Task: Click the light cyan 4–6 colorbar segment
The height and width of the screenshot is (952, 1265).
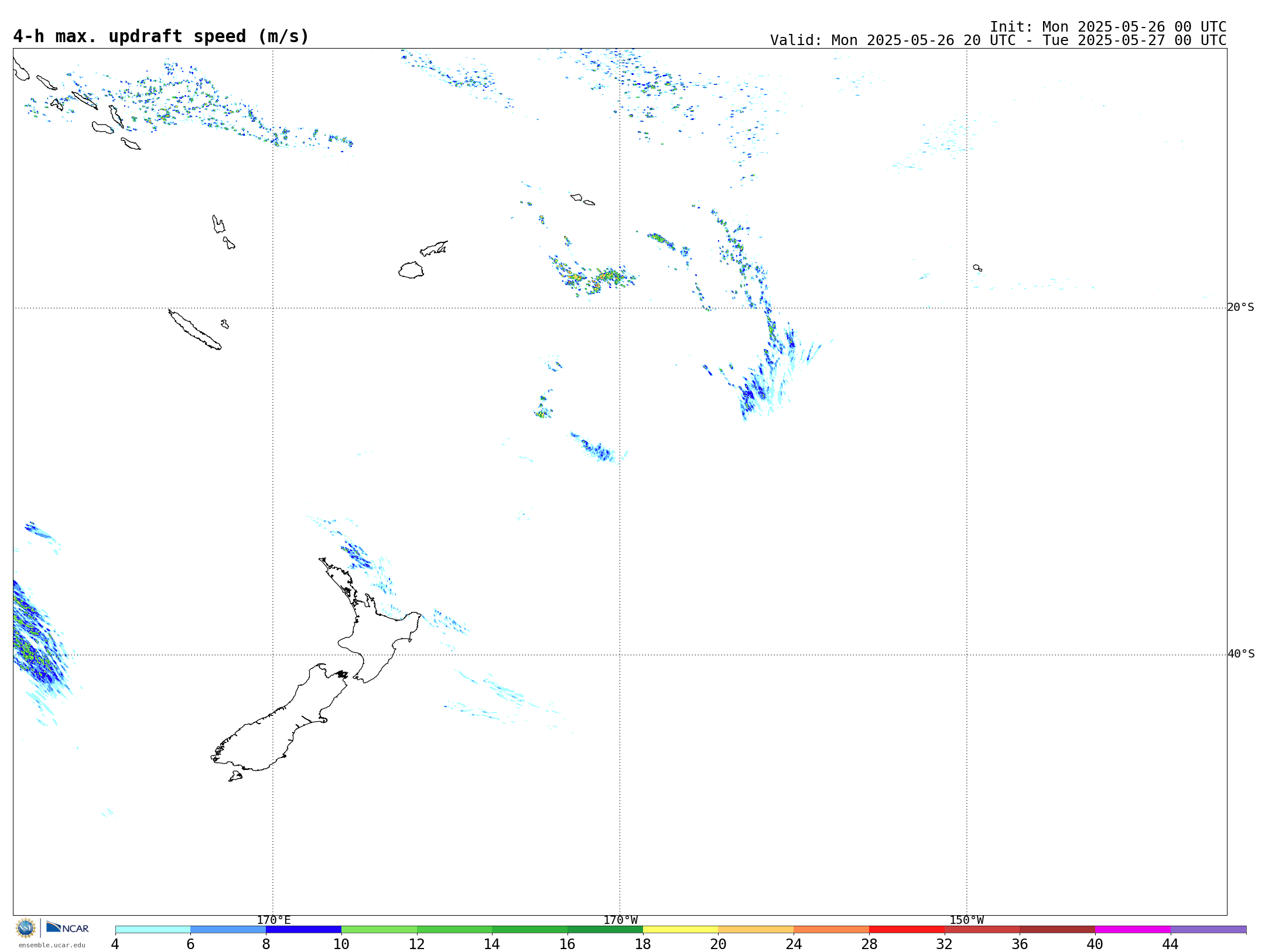Action: pos(153,929)
